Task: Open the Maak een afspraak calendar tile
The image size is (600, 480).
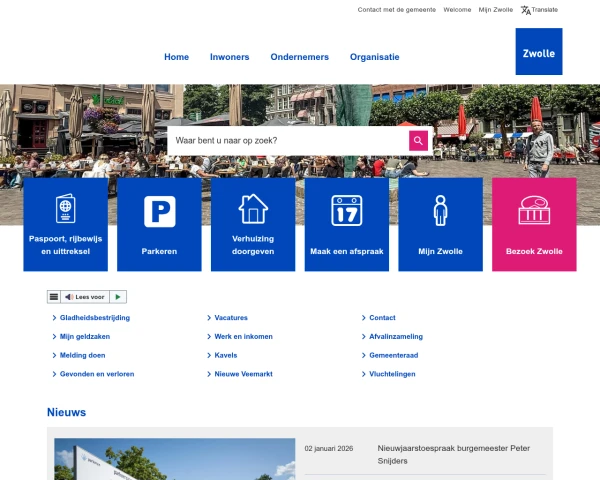Action: pyautogui.click(x=346, y=224)
